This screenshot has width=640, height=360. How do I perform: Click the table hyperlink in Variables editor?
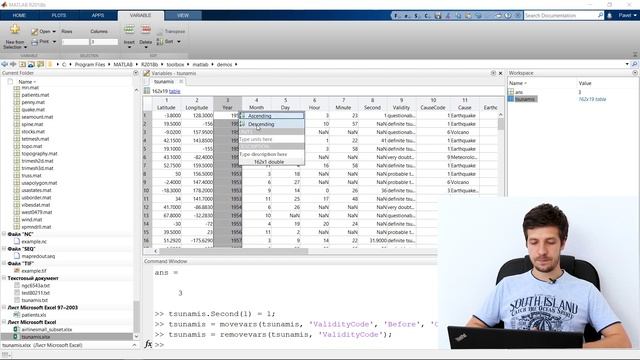[174, 91]
